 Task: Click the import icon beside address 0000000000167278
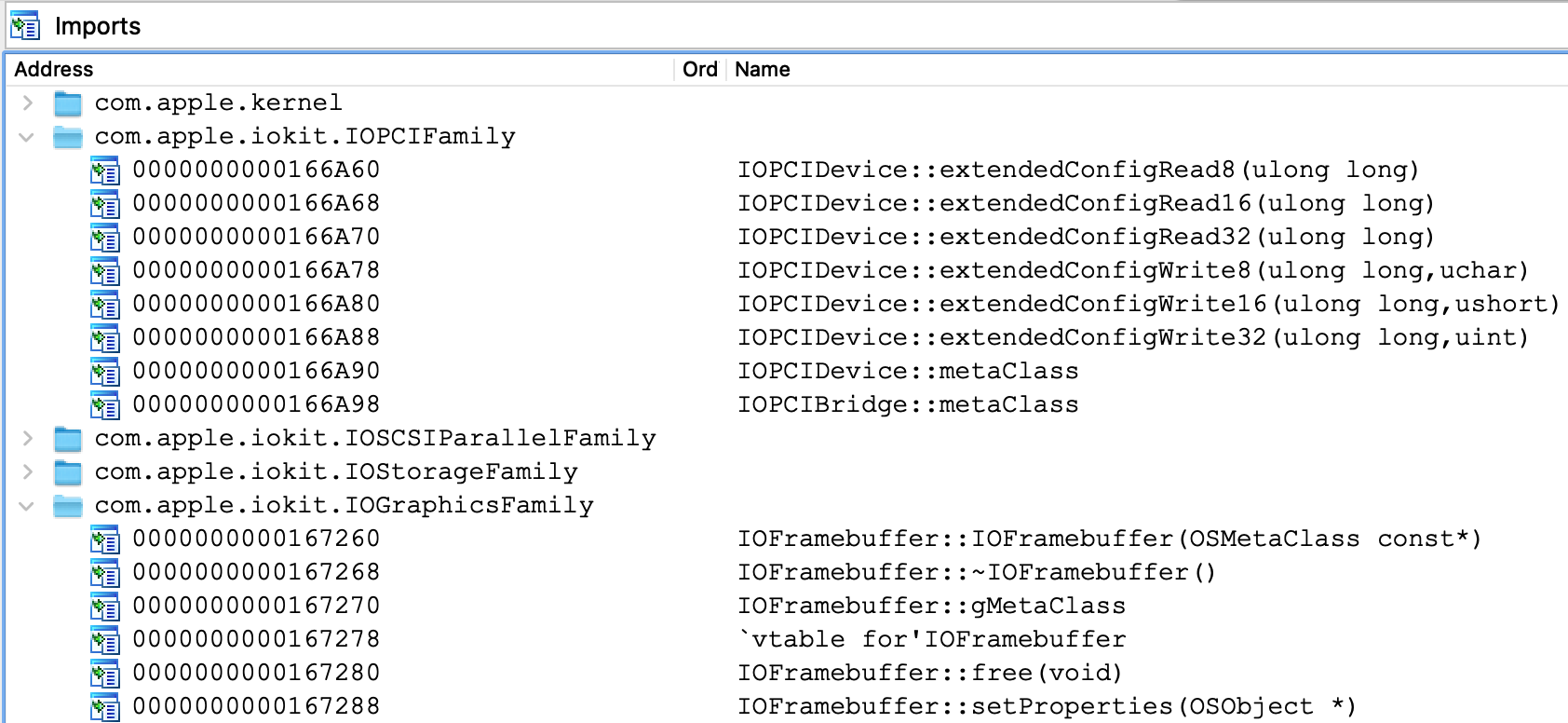click(x=105, y=640)
